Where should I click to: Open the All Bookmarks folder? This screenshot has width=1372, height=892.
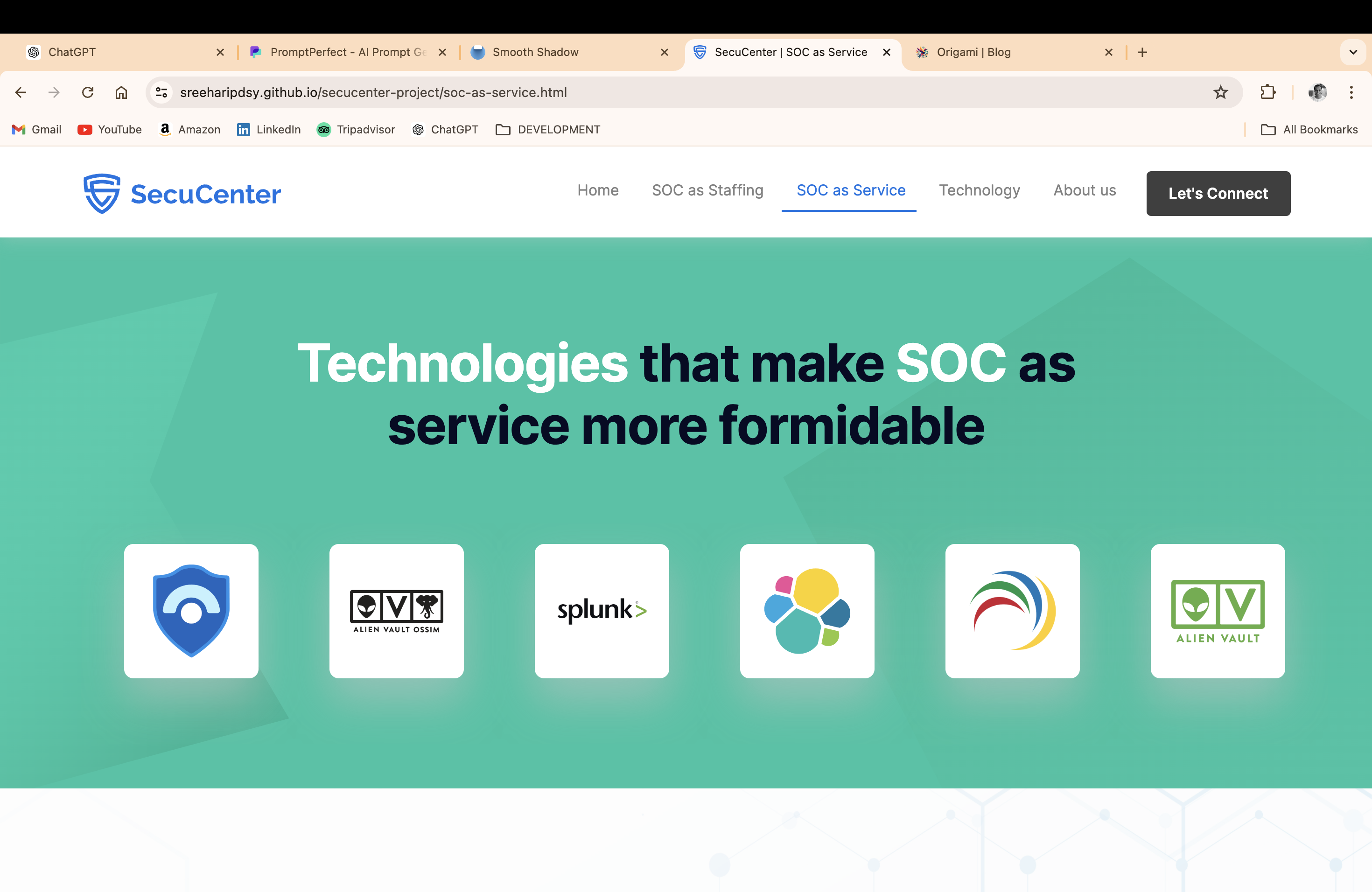[1309, 130]
